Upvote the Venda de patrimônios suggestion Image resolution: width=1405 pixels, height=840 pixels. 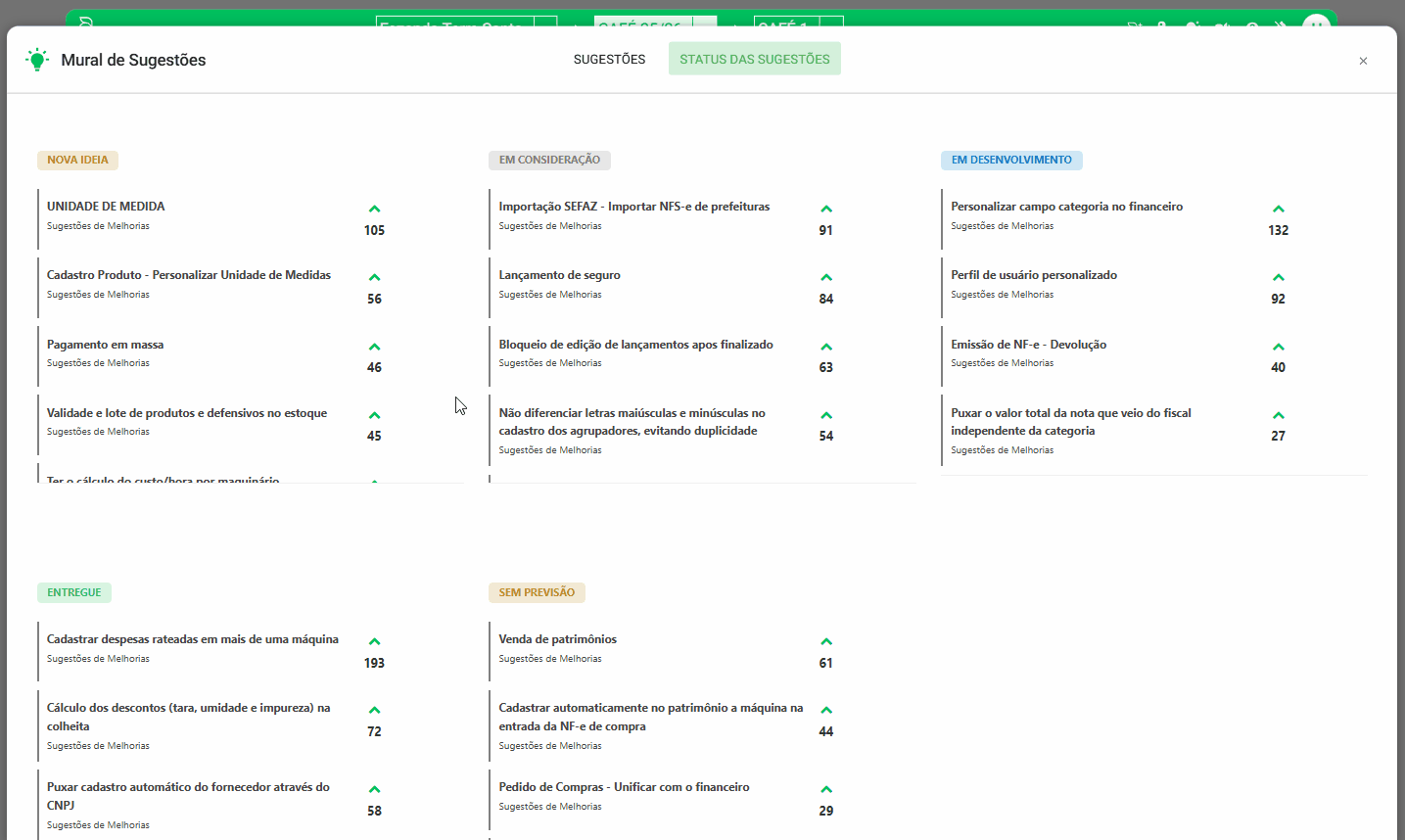tap(826, 640)
